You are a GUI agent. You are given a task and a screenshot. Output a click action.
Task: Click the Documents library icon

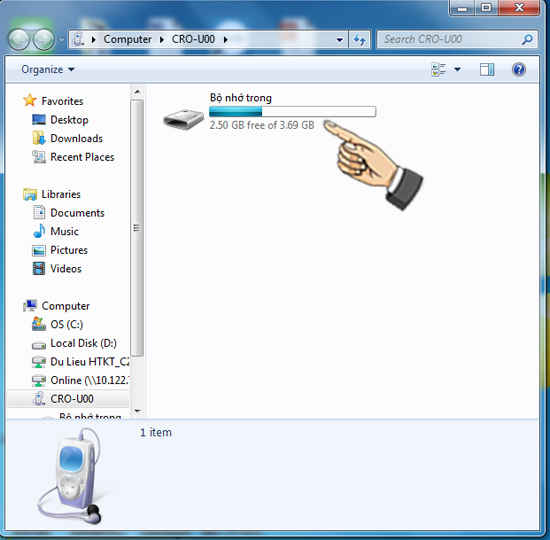click(x=39, y=213)
